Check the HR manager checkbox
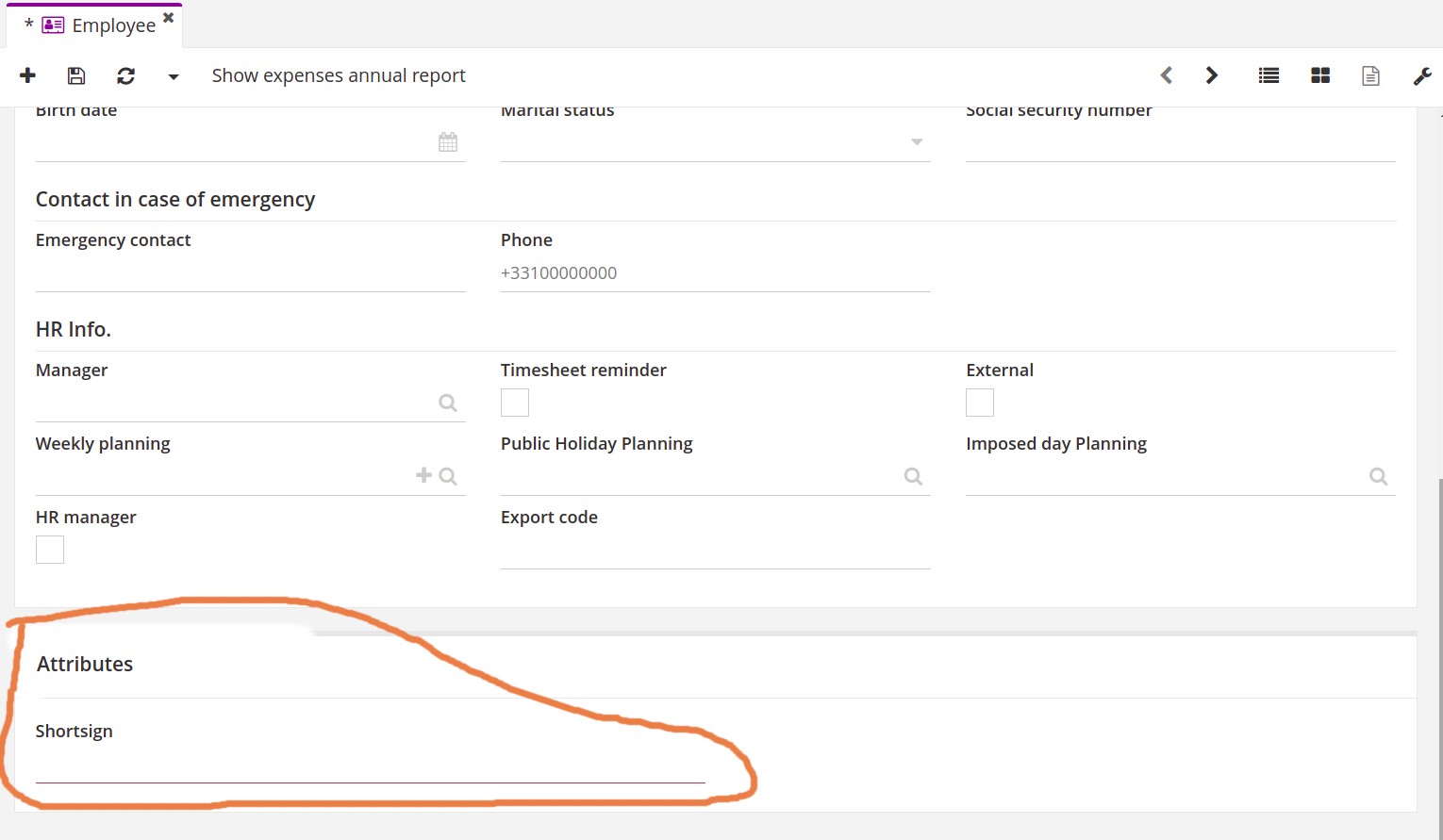1443x840 pixels. pos(50,550)
